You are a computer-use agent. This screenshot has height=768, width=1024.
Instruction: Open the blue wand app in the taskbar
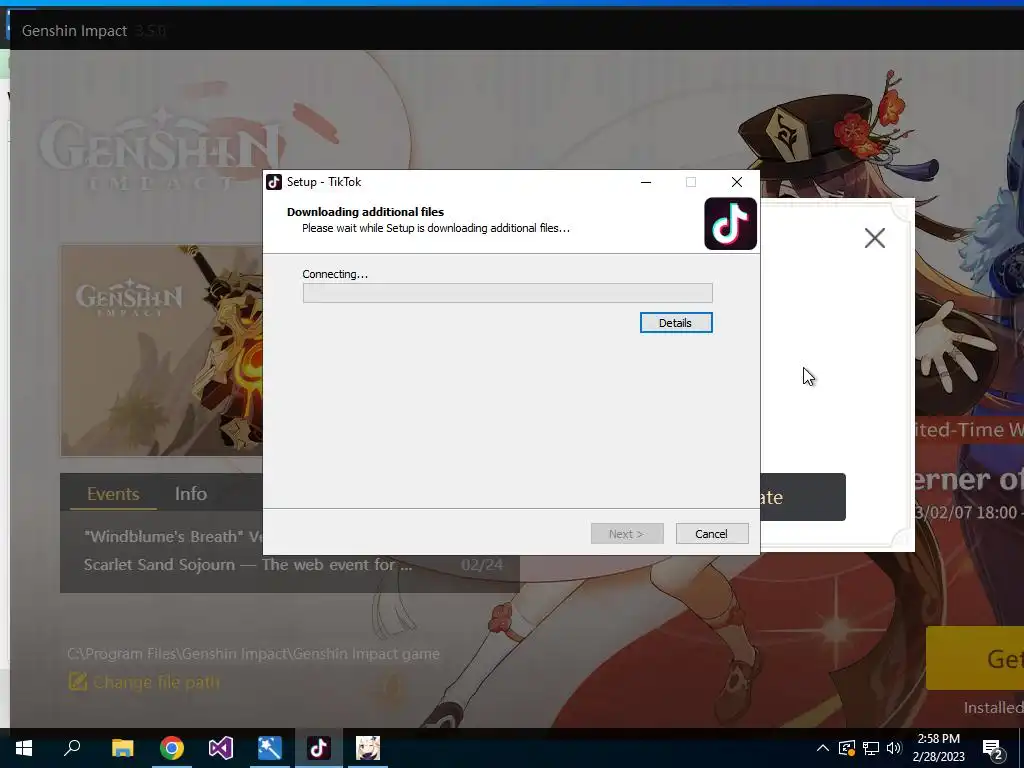coord(270,748)
